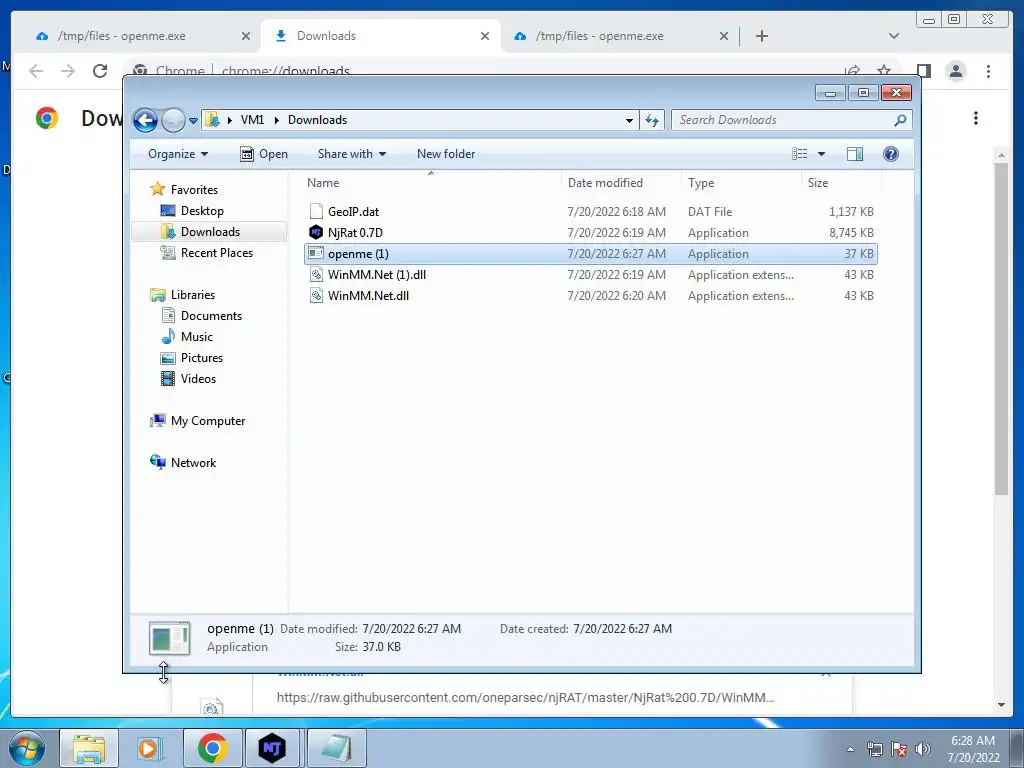Viewport: 1024px width, 768px height.
Task: Click the volume tray icon
Action: pos(922,749)
